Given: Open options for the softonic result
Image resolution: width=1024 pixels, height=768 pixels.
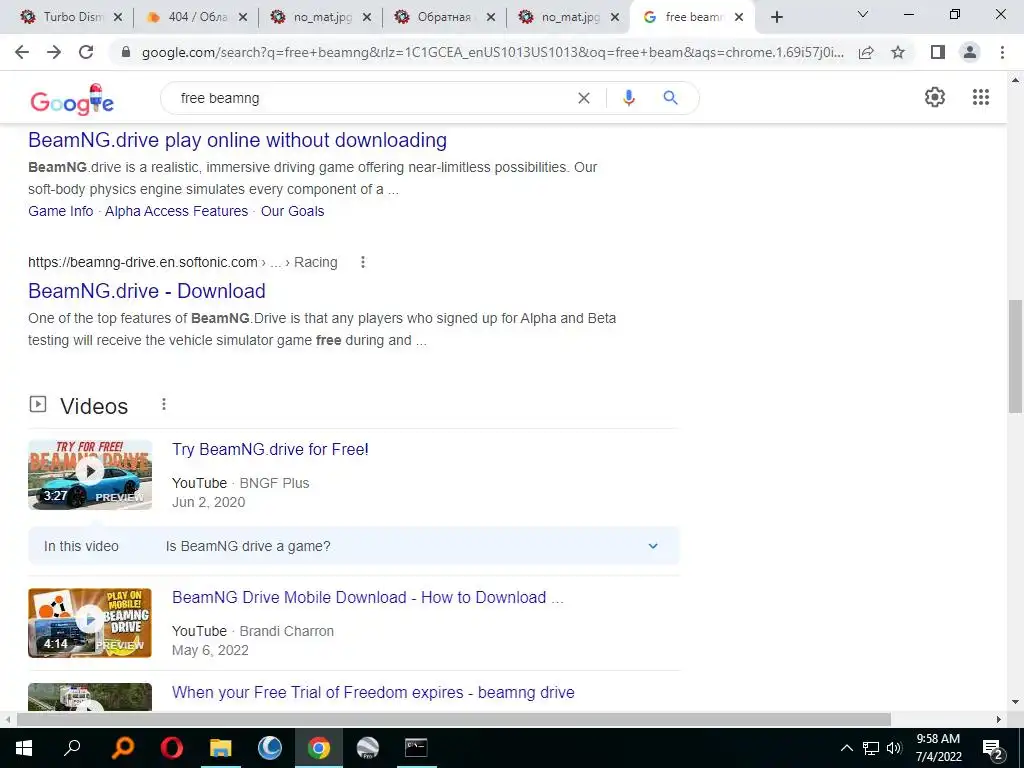Looking at the screenshot, I should [x=362, y=262].
